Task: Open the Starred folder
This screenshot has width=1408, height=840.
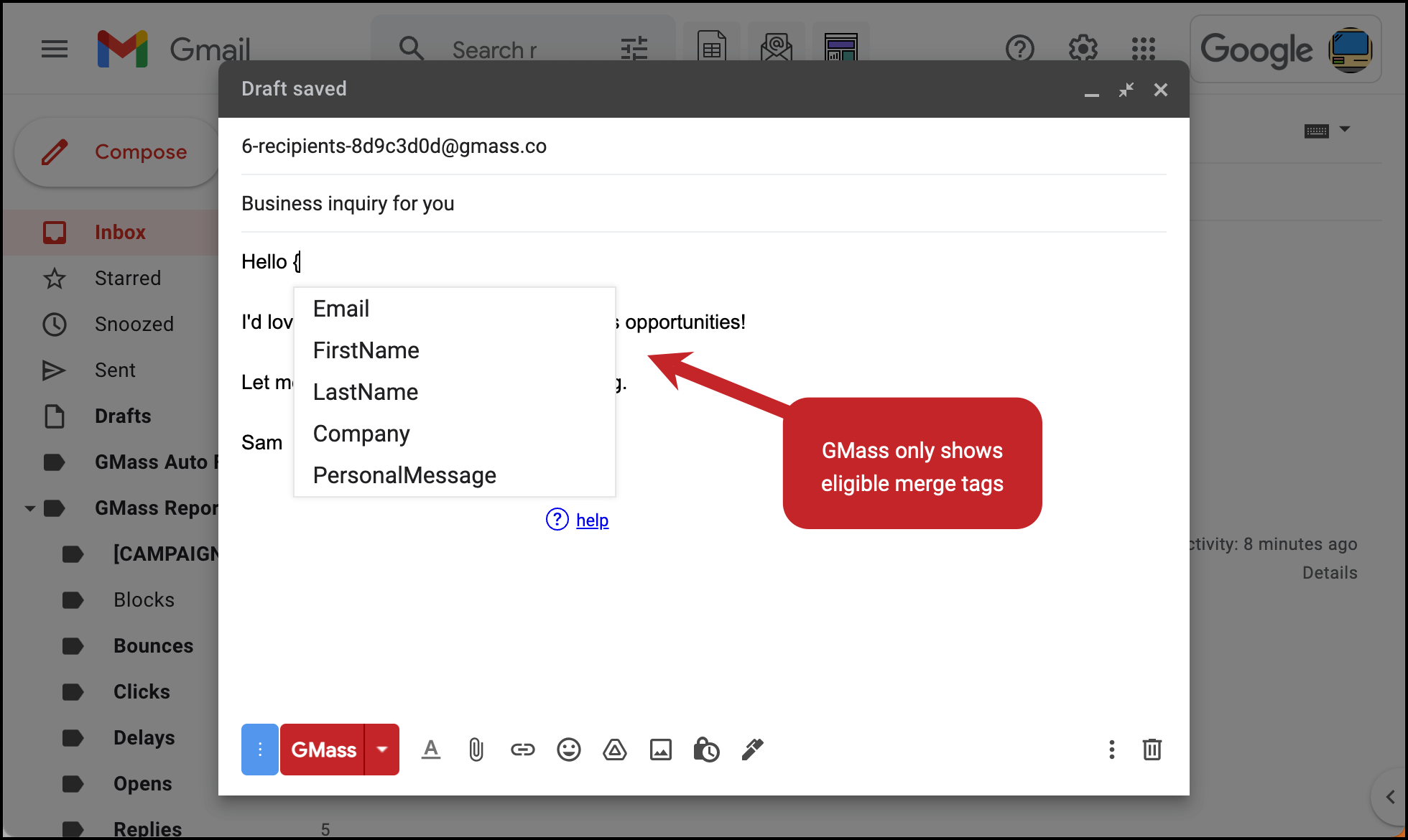Action: [x=111, y=279]
